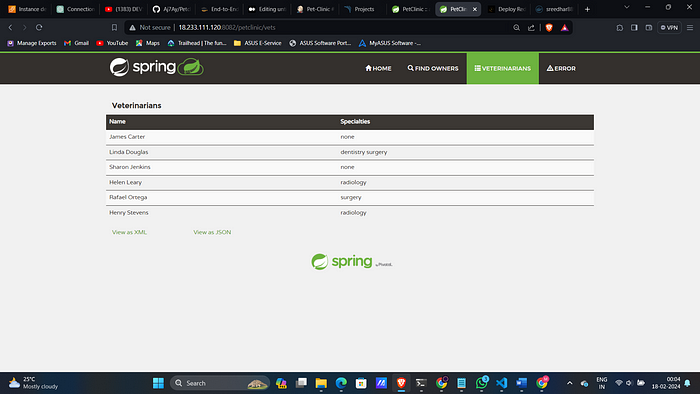Select the Helen Leary row name
Image resolution: width=700 pixels, height=394 pixels.
coord(125,182)
